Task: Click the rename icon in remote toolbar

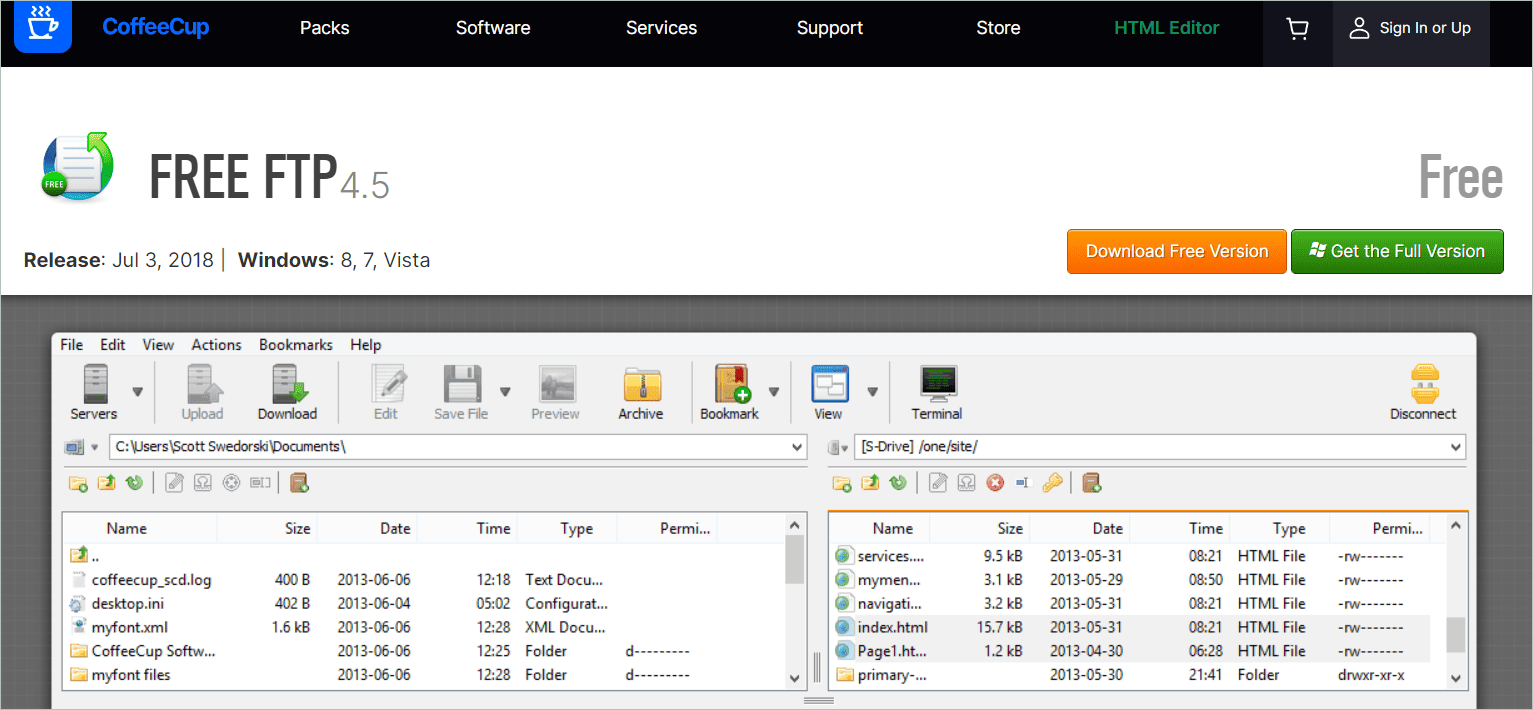Action: (x=1022, y=483)
